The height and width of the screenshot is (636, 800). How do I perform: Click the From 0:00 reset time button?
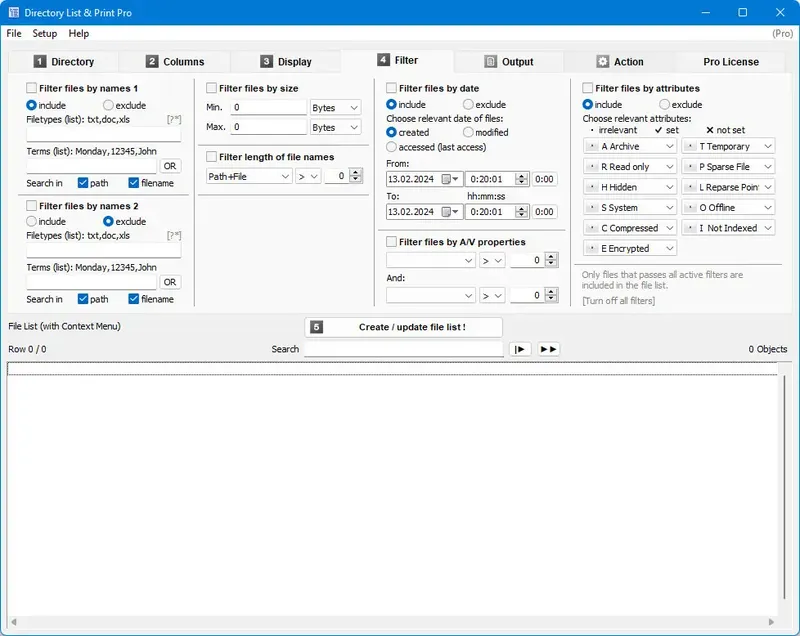pyautogui.click(x=544, y=179)
